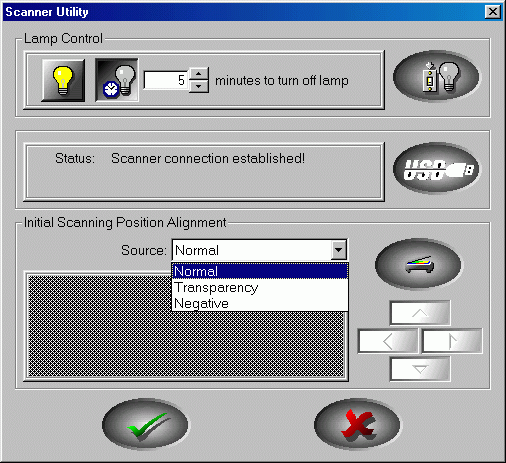This screenshot has width=506, height=463.
Task: Increase lamp-off minutes with spinner up arrow
Action: click(x=199, y=74)
